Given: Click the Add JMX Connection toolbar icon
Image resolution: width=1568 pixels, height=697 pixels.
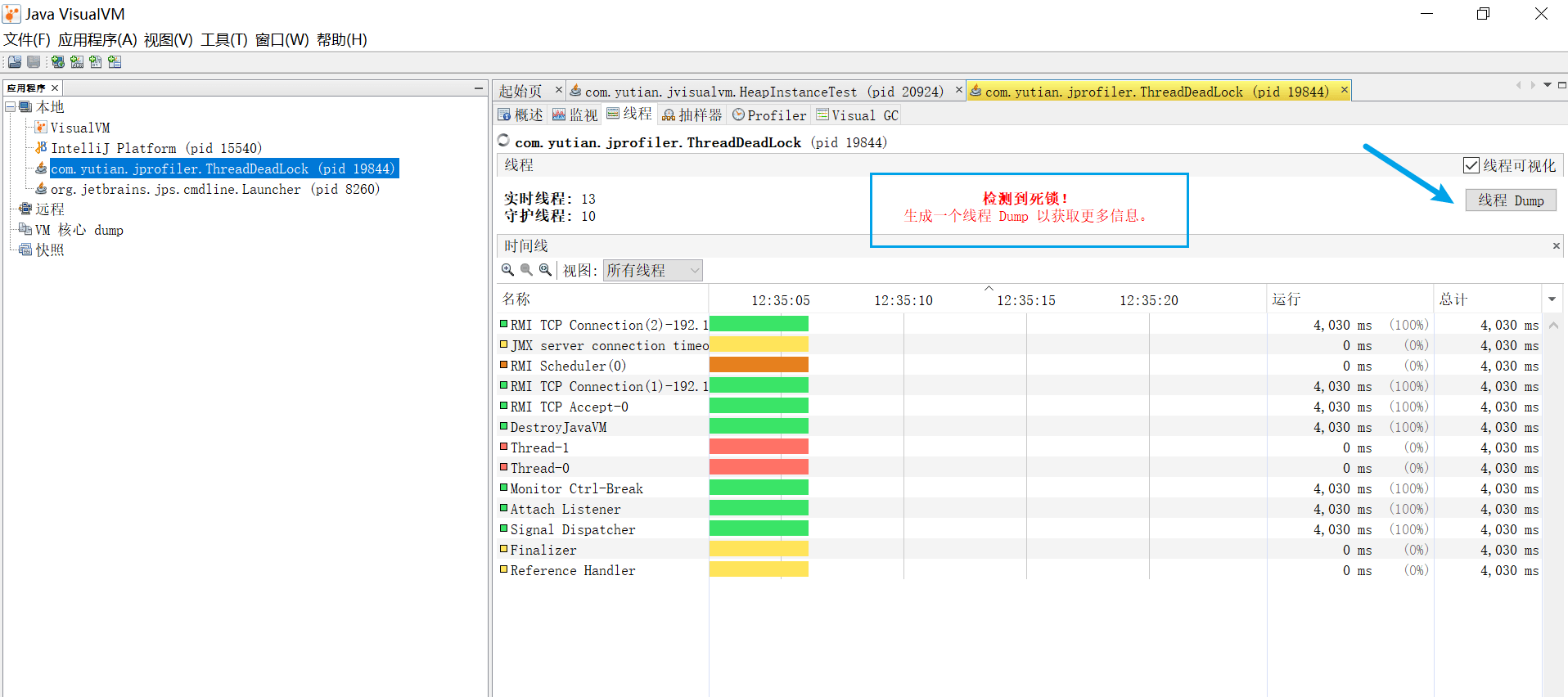Looking at the screenshot, I should pyautogui.click(x=77, y=62).
